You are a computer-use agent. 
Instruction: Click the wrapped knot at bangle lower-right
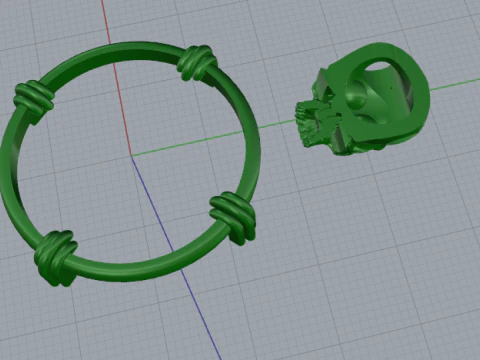click(x=233, y=218)
